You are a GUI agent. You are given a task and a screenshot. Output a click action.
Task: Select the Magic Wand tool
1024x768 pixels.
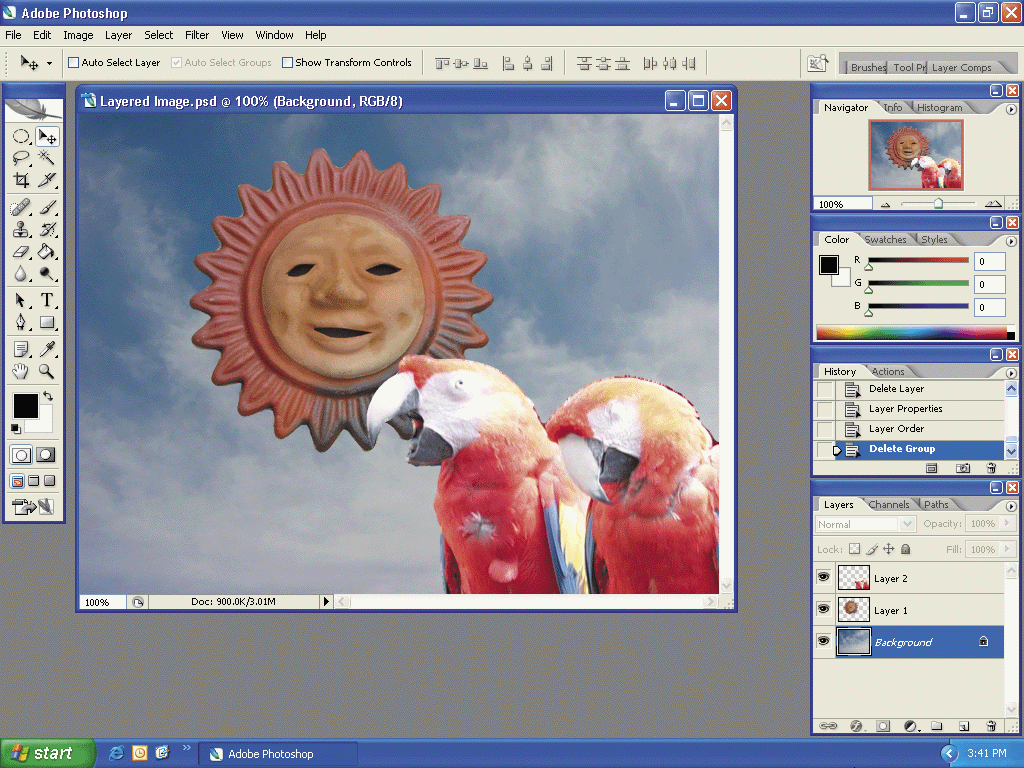(x=47, y=158)
